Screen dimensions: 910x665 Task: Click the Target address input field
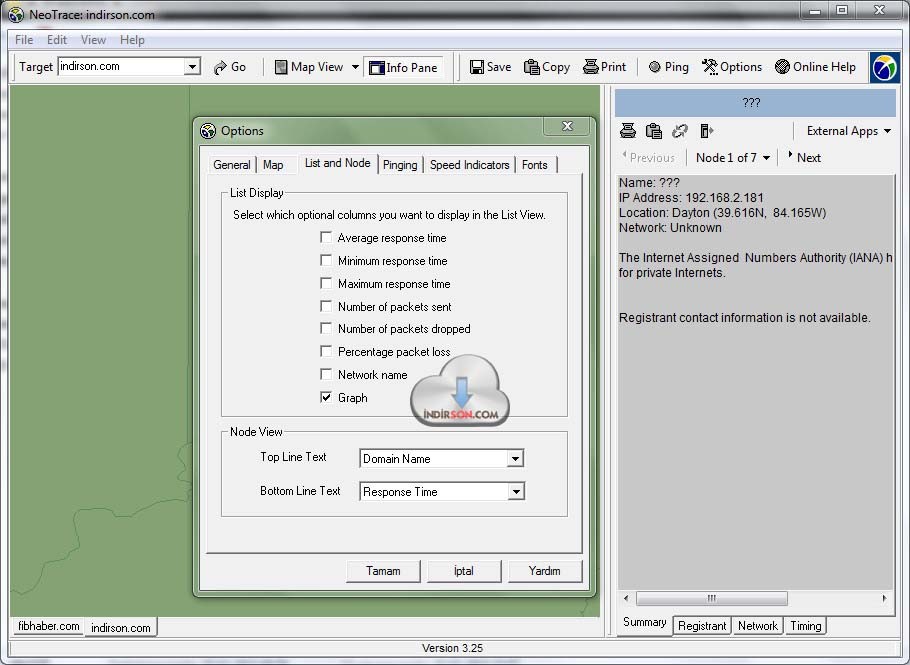(121, 67)
